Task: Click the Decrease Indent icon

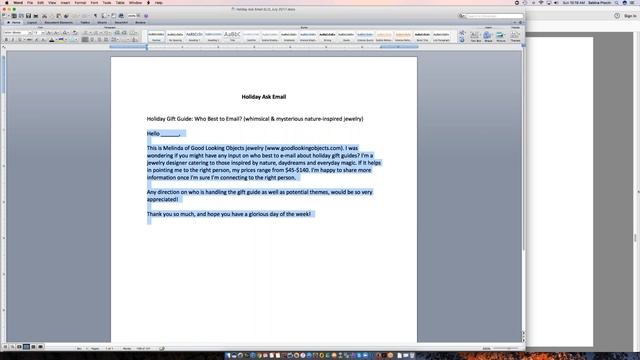Action: [x=117, y=33]
